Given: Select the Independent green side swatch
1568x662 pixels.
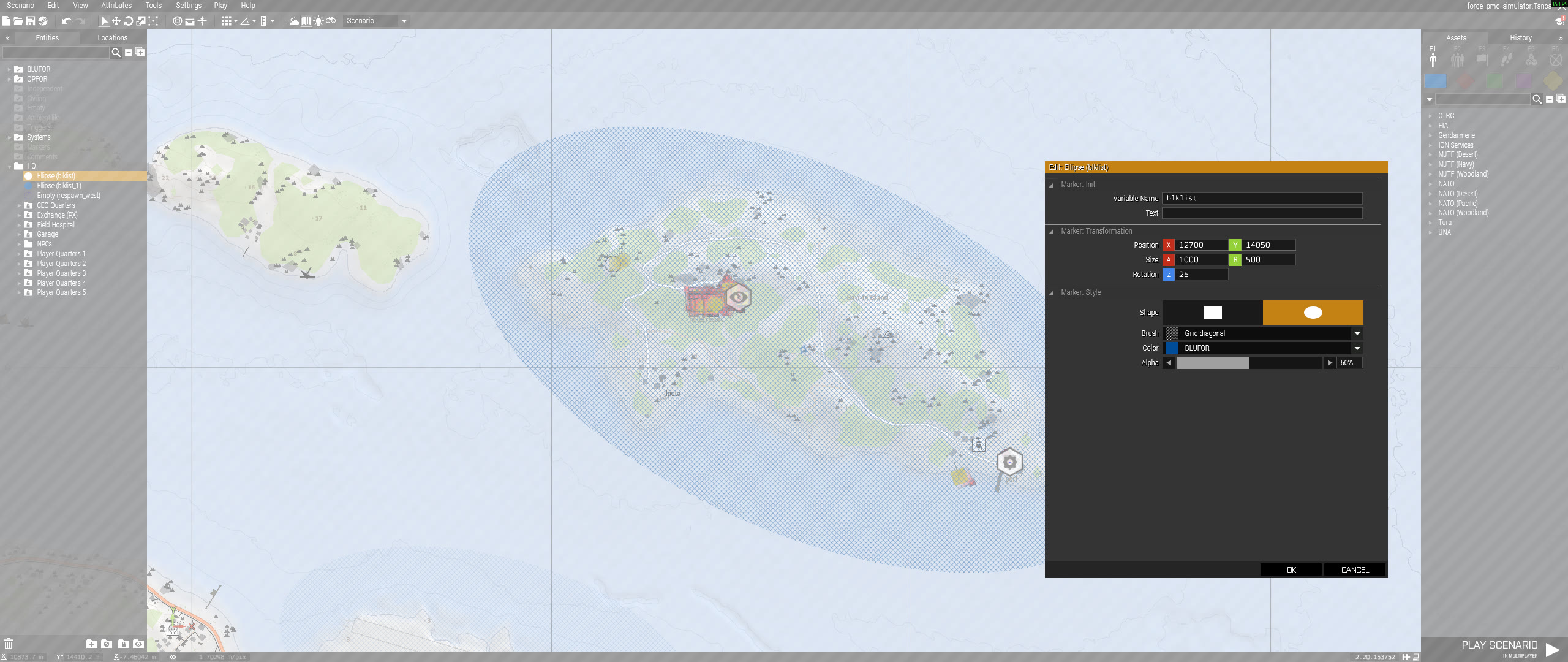Looking at the screenshot, I should click(1494, 81).
